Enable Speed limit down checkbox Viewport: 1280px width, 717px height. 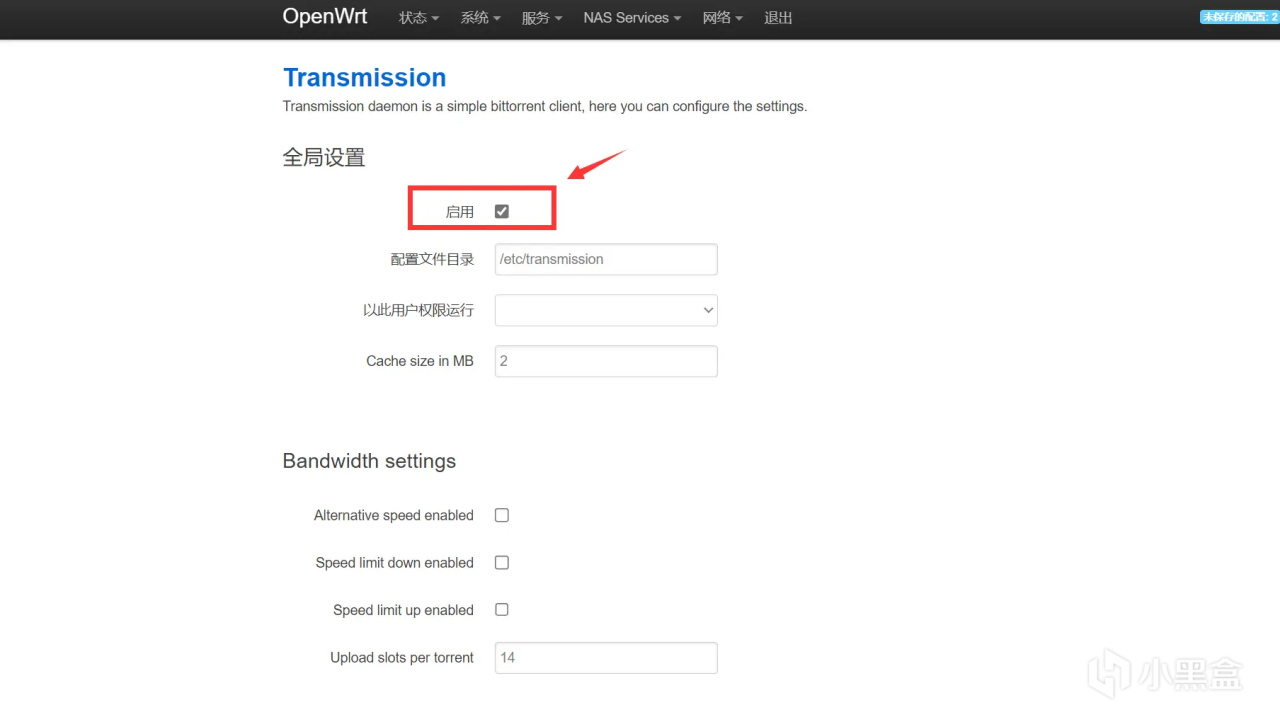click(502, 562)
